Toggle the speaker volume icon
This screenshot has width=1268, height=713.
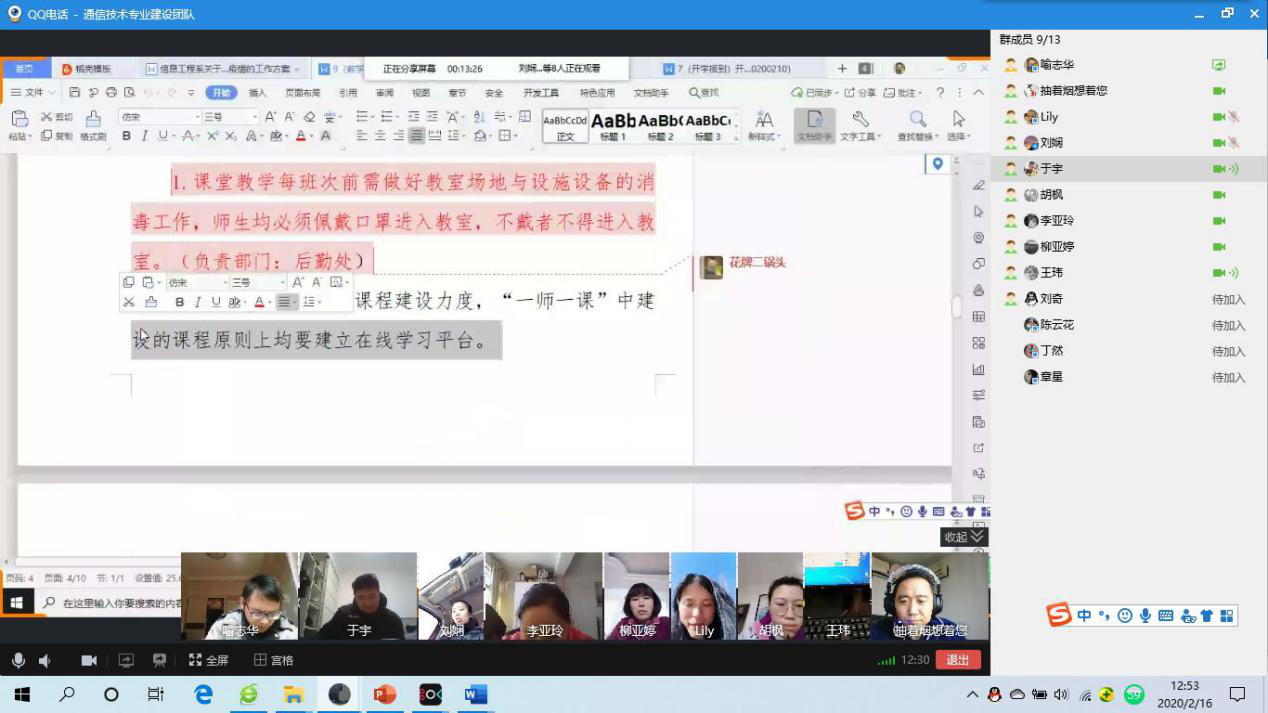(x=45, y=661)
